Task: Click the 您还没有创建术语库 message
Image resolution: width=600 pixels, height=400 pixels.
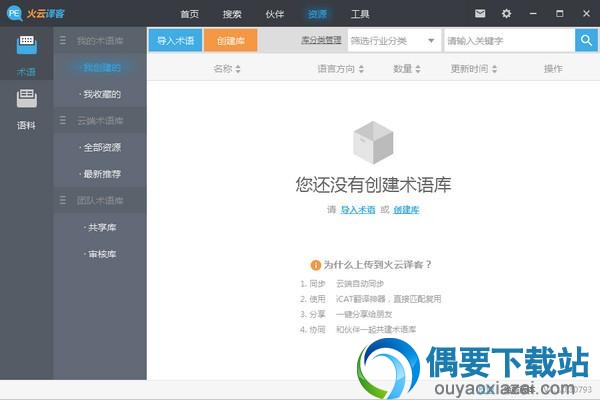Action: [373, 184]
